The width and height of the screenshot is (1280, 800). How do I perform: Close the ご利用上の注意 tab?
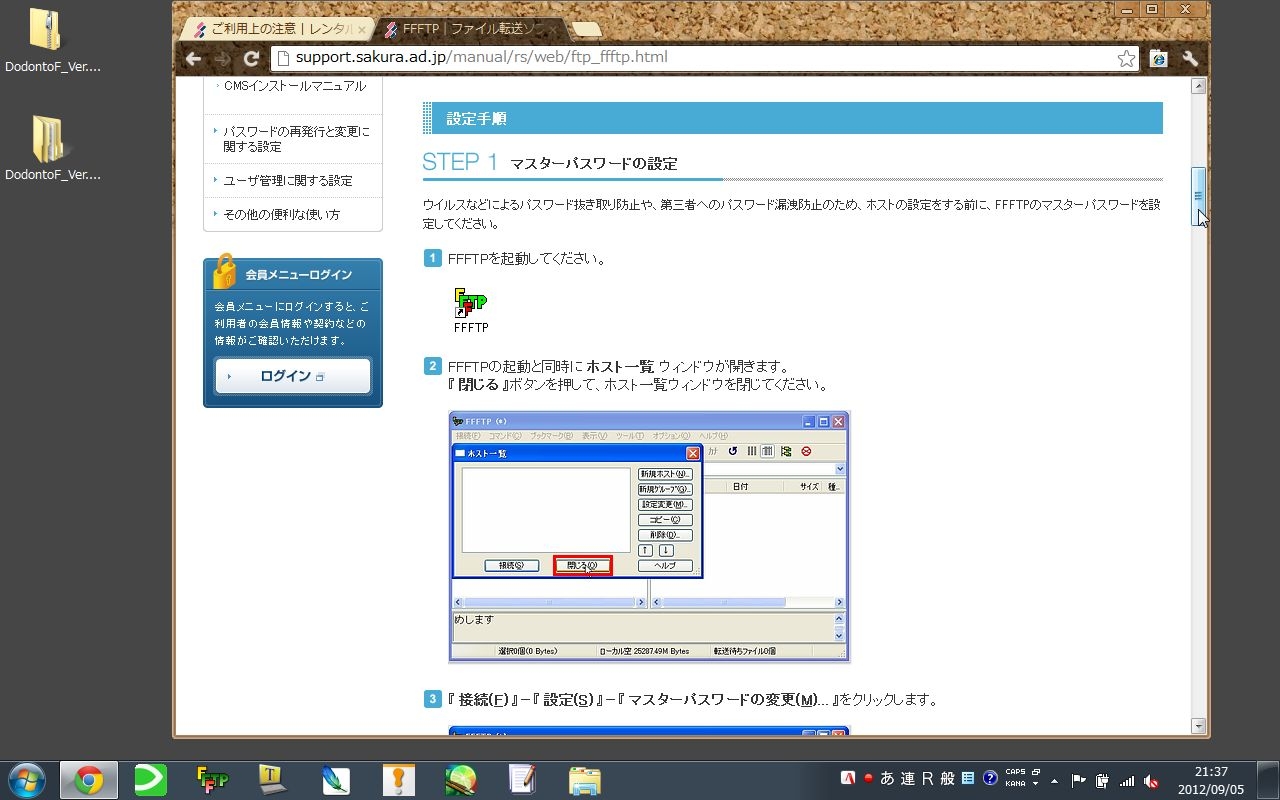362,30
